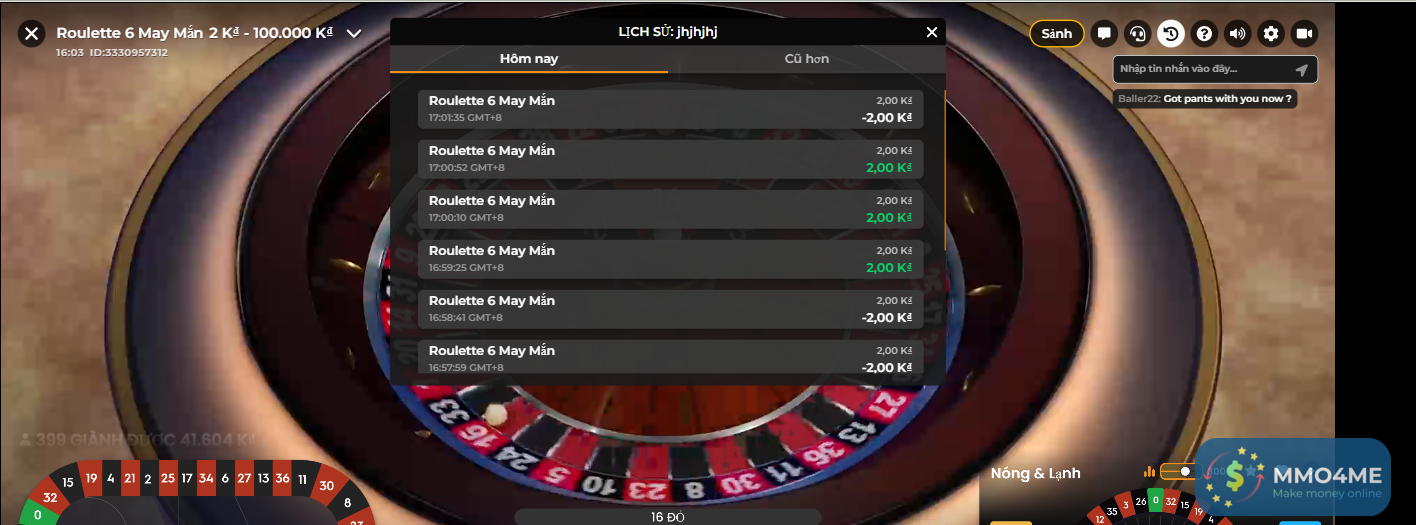Image resolution: width=1416 pixels, height=525 pixels.
Task: Toggle the bet history clock icon
Action: (x=1171, y=33)
